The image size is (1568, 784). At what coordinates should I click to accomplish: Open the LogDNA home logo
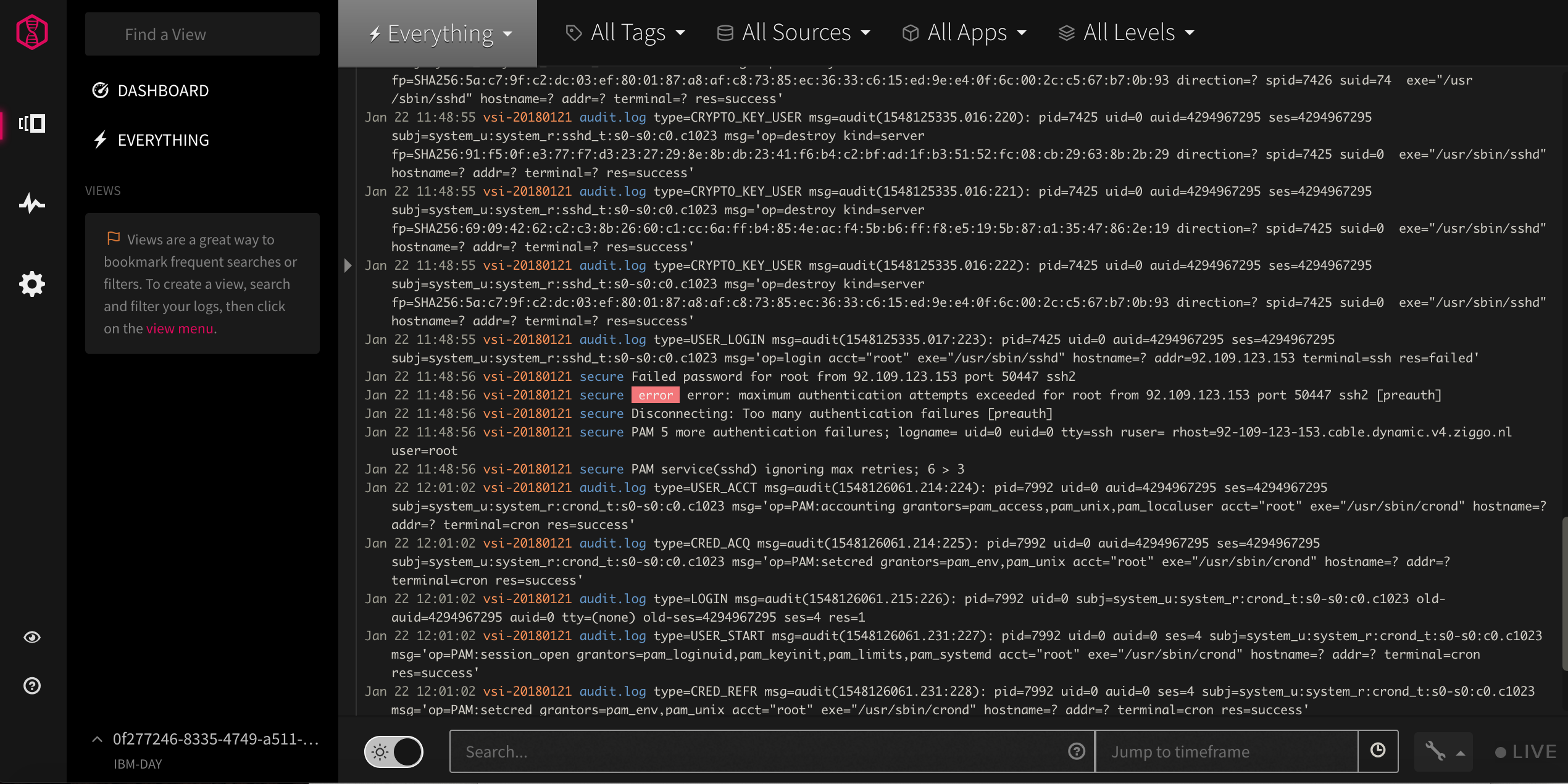coord(31,31)
